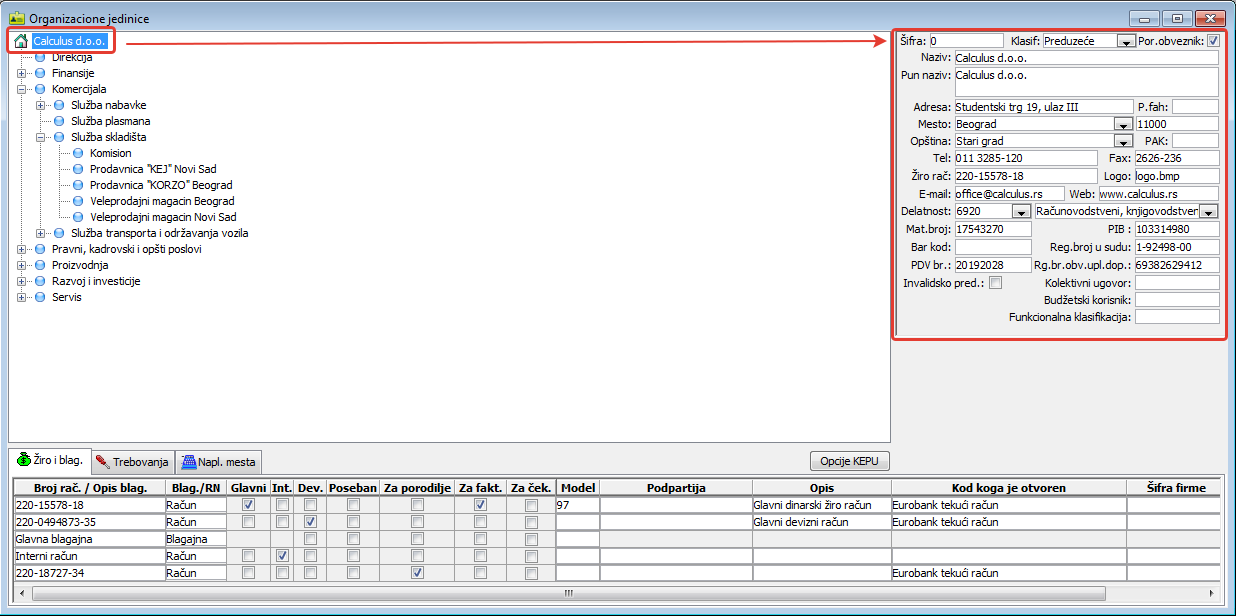
Task: Open the Napl. mesta tab
Action: [219, 462]
